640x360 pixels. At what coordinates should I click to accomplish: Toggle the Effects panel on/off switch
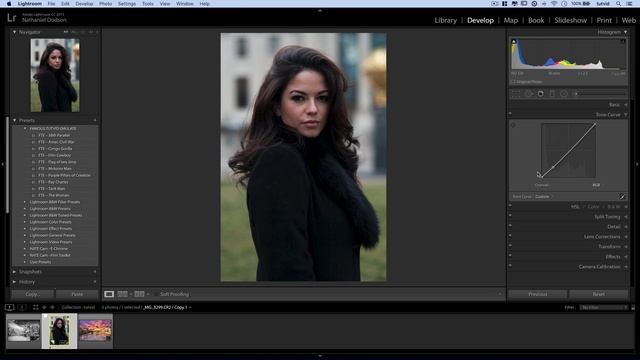coord(510,256)
